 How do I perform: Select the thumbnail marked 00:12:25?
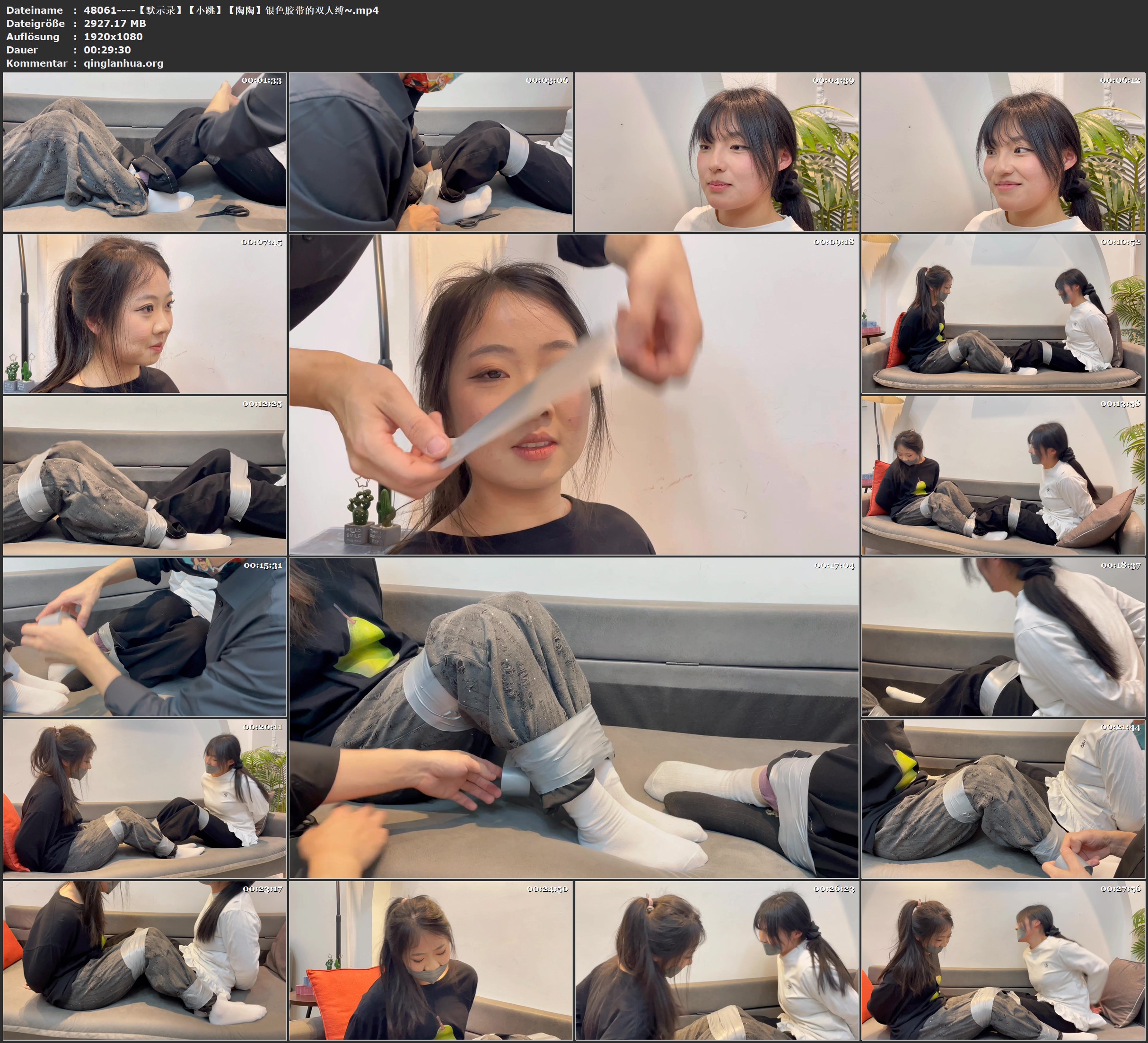pos(145,475)
